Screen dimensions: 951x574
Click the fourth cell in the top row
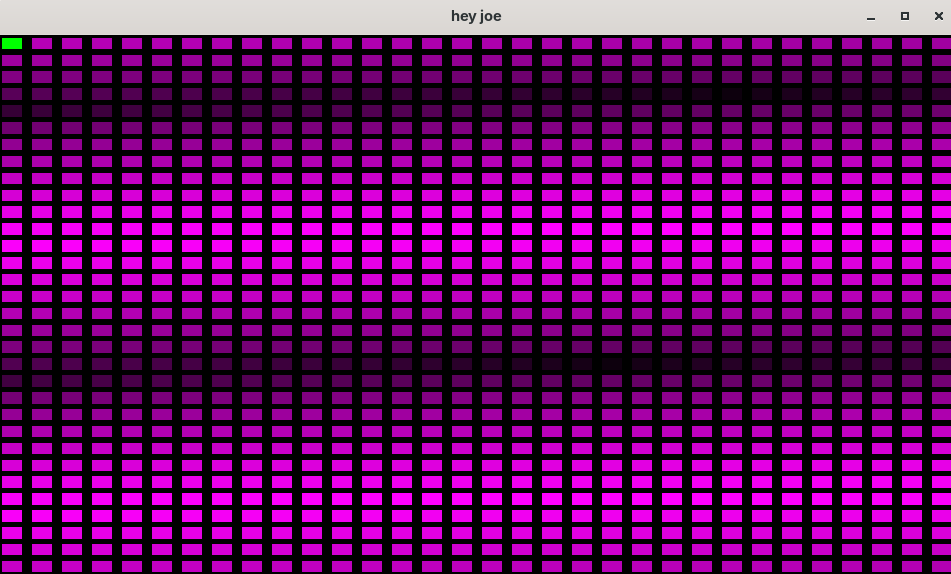tap(102, 43)
